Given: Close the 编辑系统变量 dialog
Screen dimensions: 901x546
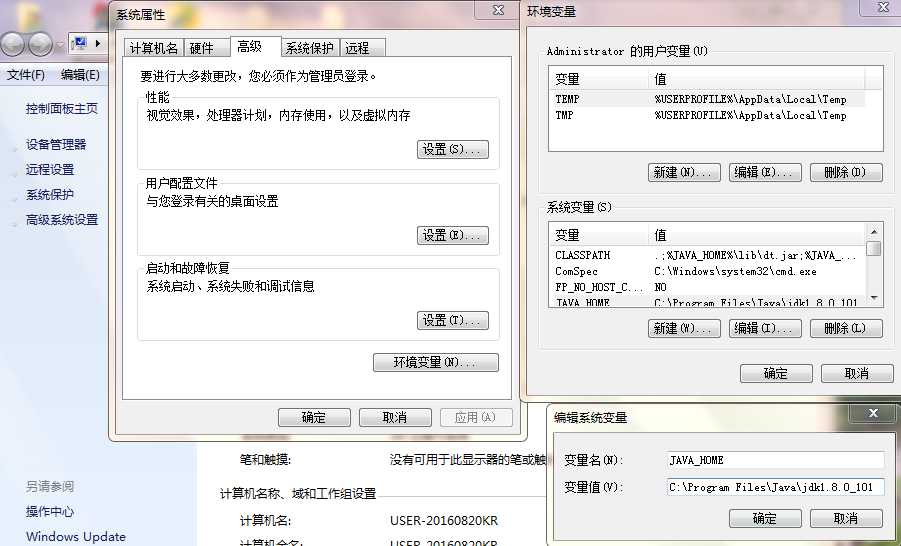Looking at the screenshot, I should 873,413.
